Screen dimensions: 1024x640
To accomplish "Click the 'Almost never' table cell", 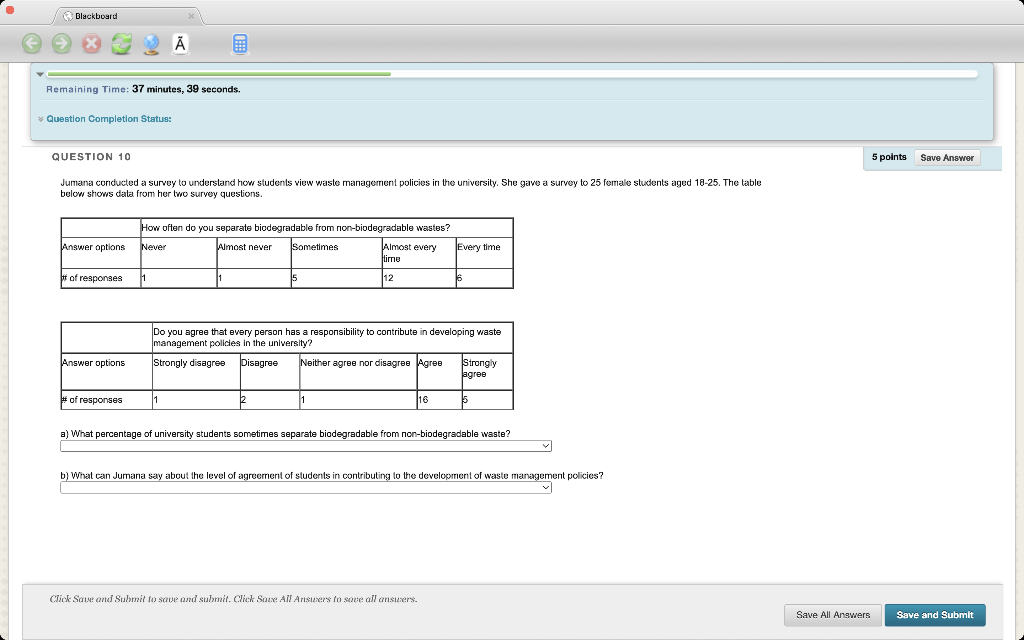I will [x=253, y=253].
